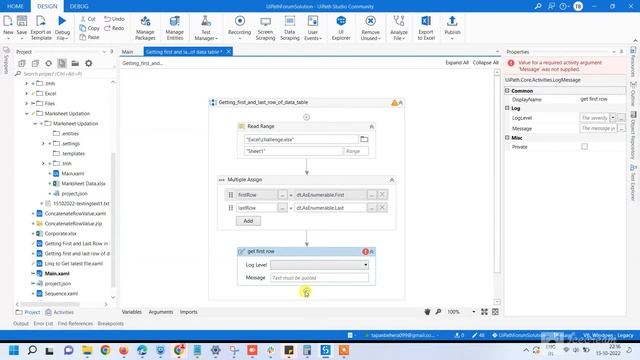Click Collapse All
Image resolution: width=640 pixels, height=360 pixels.
click(486, 62)
